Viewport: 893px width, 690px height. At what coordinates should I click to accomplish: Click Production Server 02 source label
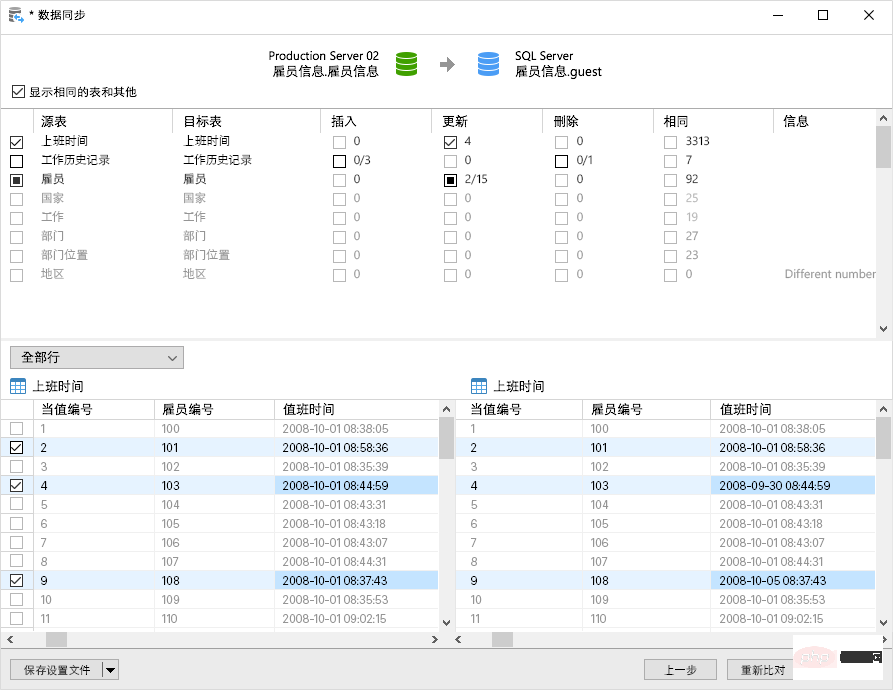[323, 56]
